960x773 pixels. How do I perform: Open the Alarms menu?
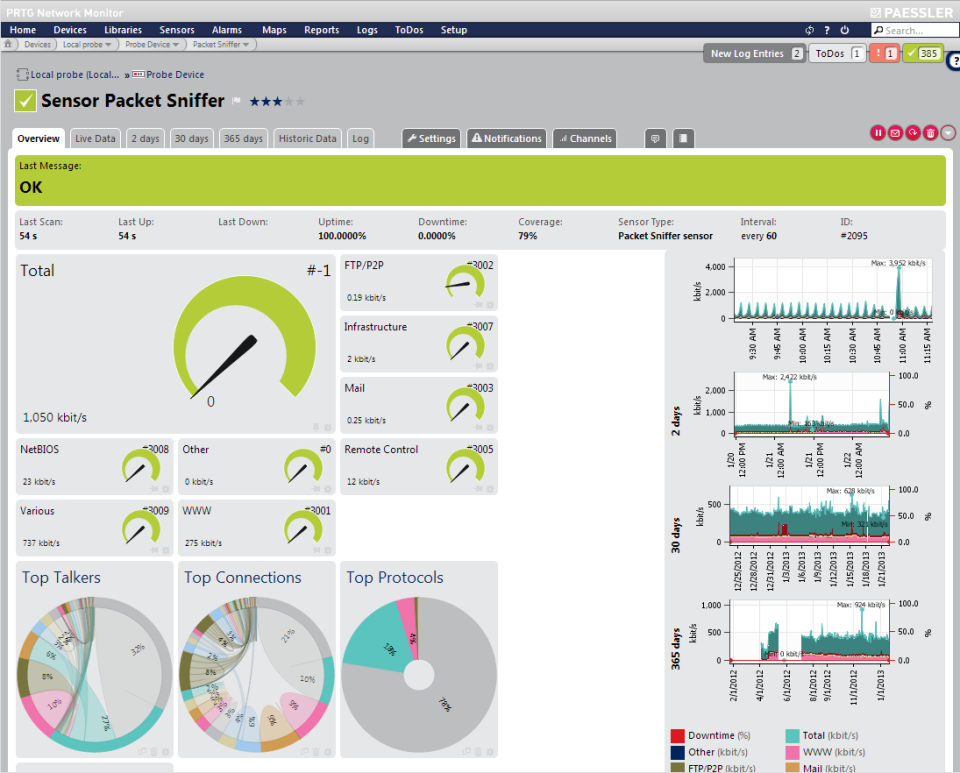[x=227, y=30]
